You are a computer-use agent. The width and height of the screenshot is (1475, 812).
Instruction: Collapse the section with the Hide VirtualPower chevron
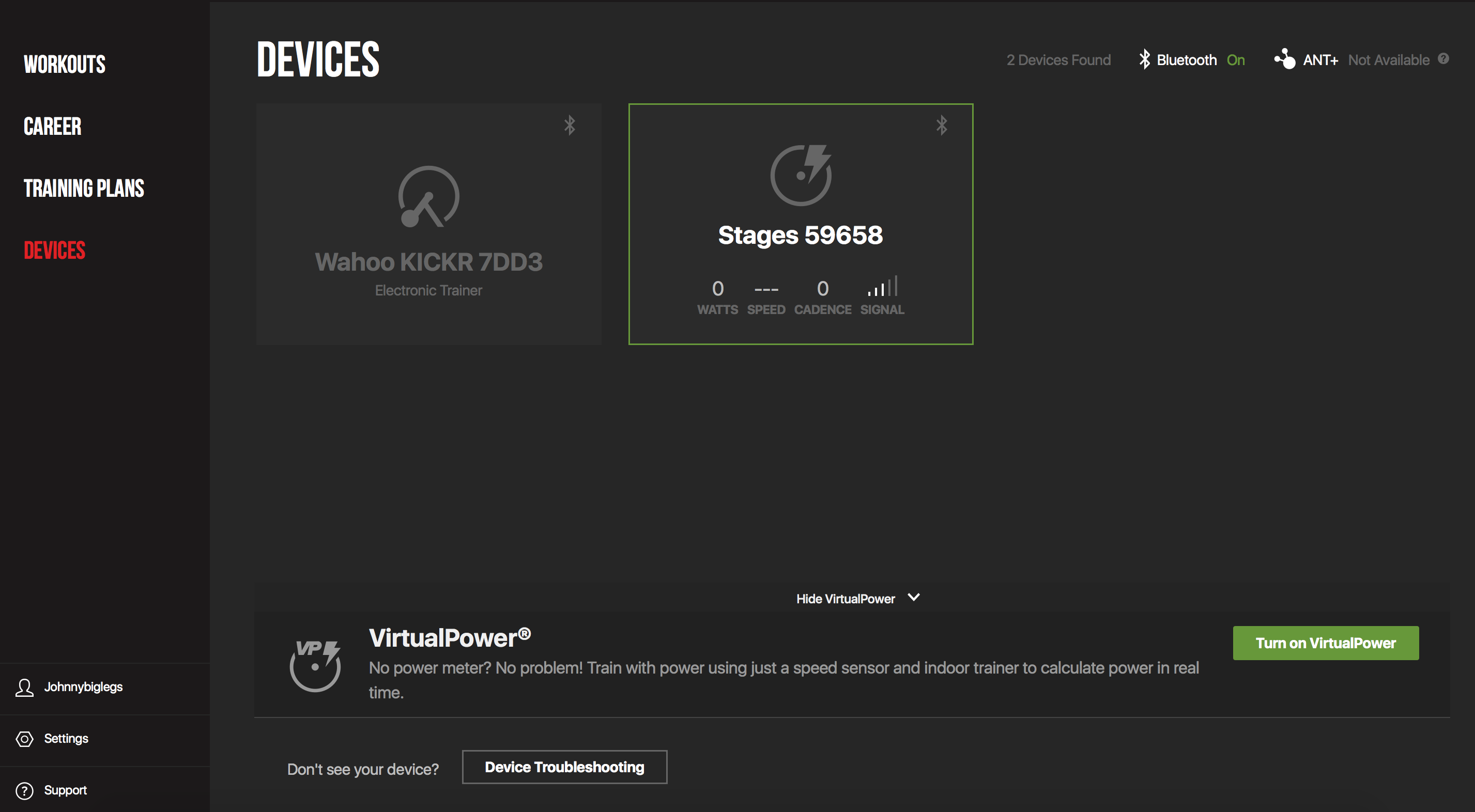[x=914, y=598]
